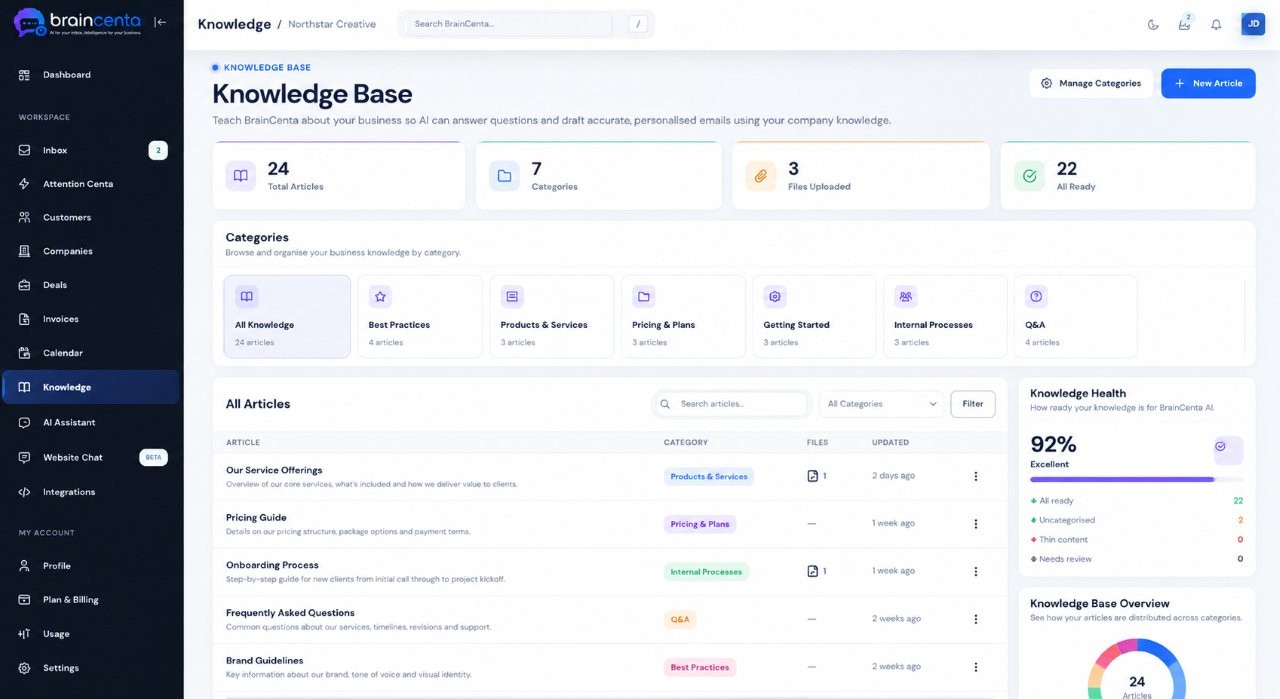
Task: Click the Q&A question mark icon
Action: (x=1037, y=297)
